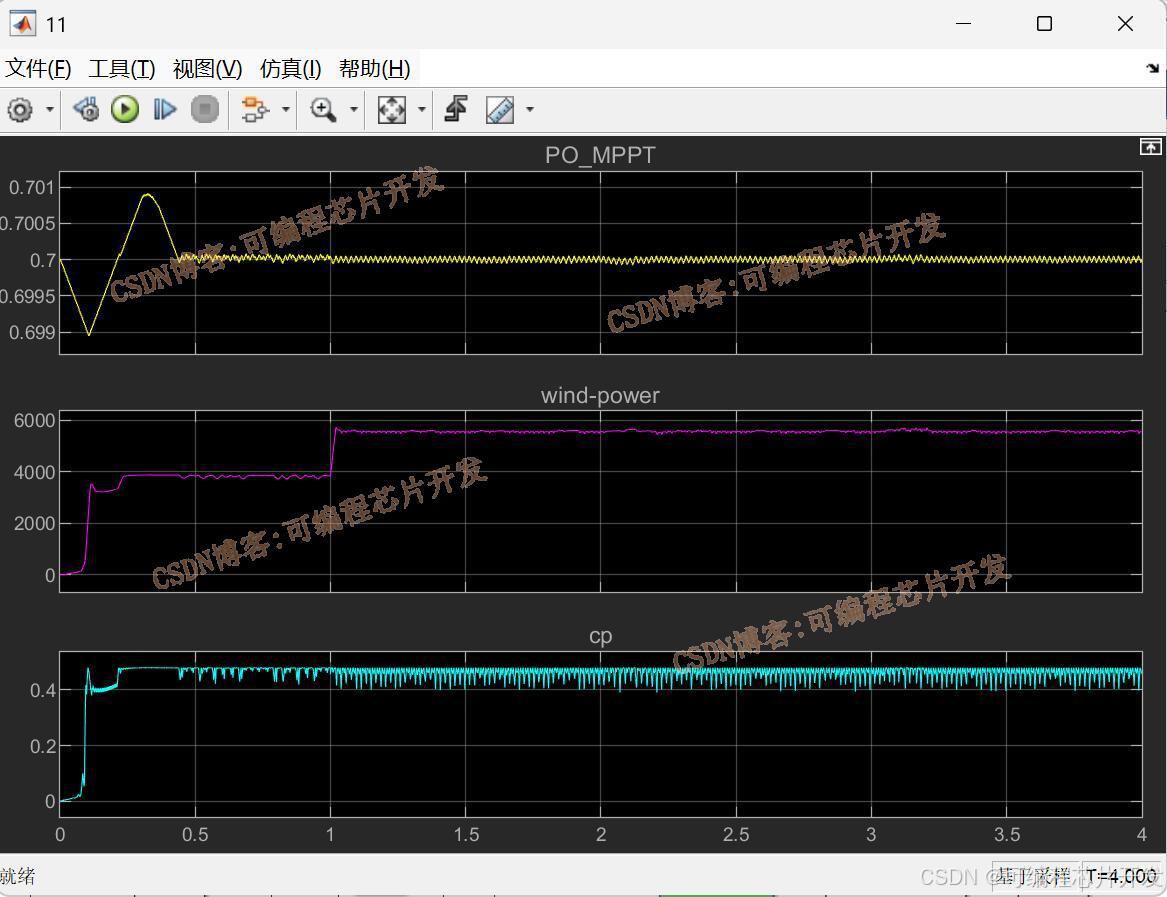
Task: Click the magenta step rise in wind-power plot
Action: [x=333, y=451]
